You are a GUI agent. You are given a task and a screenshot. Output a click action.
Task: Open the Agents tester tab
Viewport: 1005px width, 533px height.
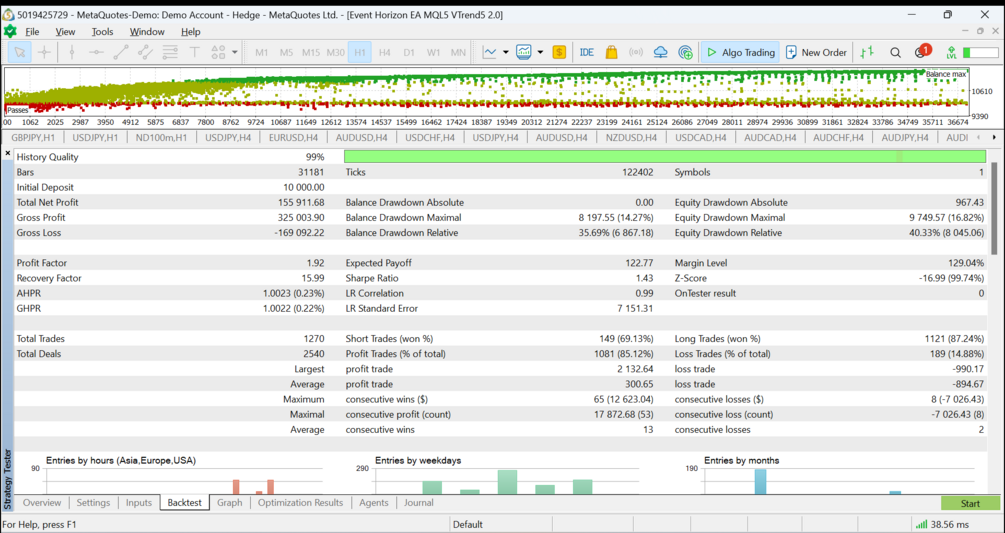[374, 503]
